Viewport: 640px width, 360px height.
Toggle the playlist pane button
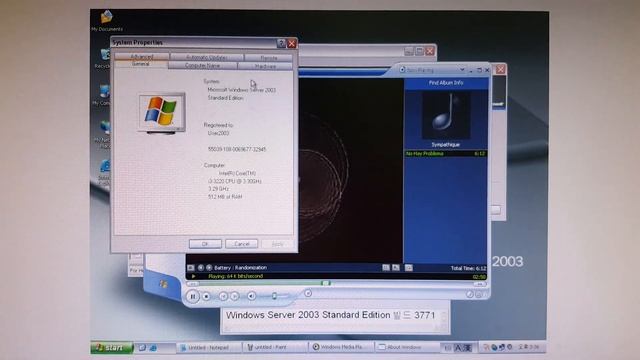pos(409,268)
